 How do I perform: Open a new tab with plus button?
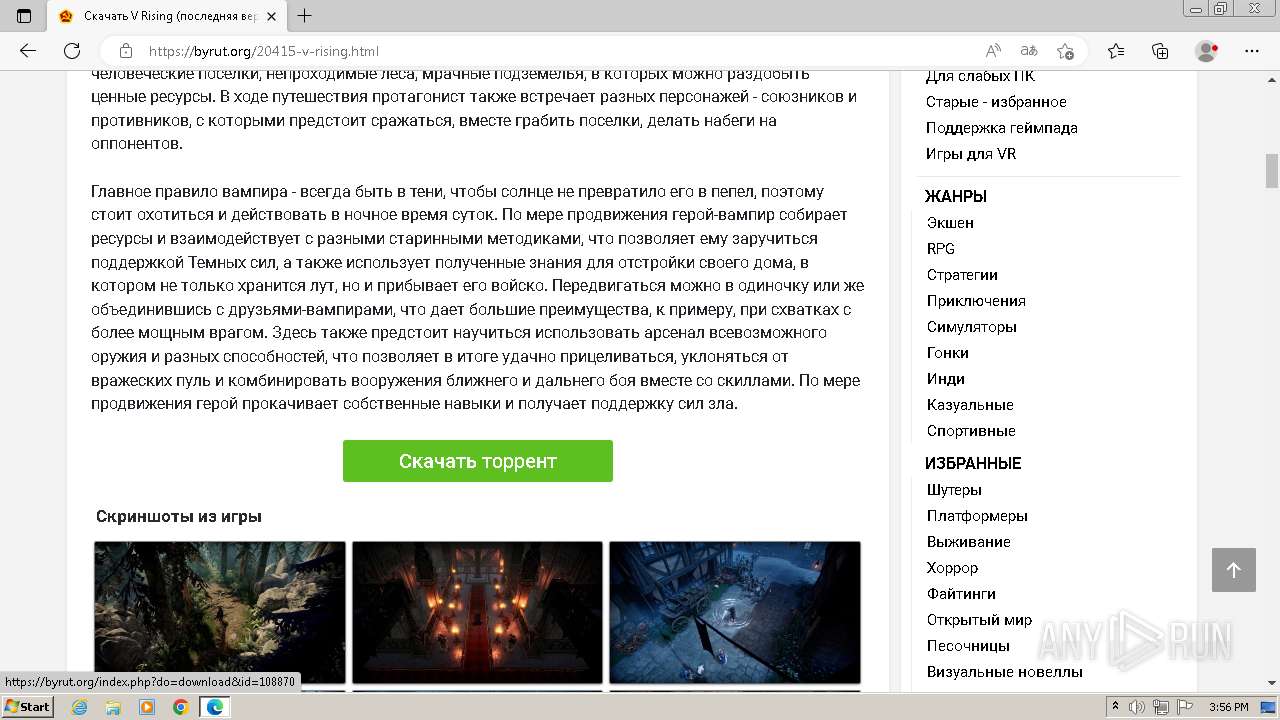point(304,16)
